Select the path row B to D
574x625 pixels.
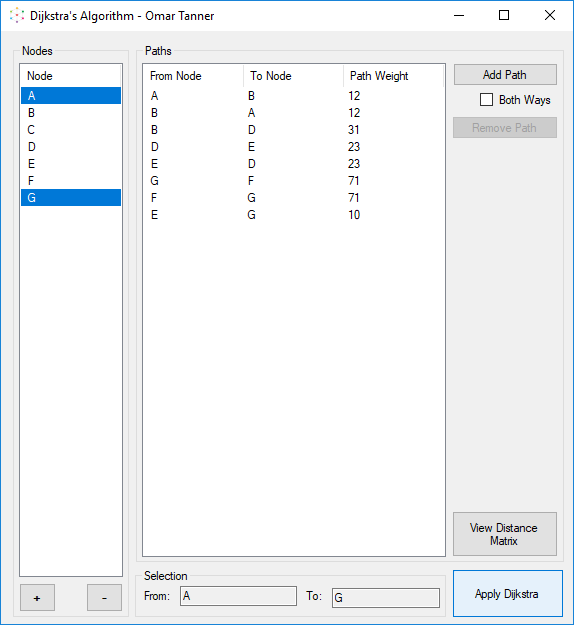294,130
